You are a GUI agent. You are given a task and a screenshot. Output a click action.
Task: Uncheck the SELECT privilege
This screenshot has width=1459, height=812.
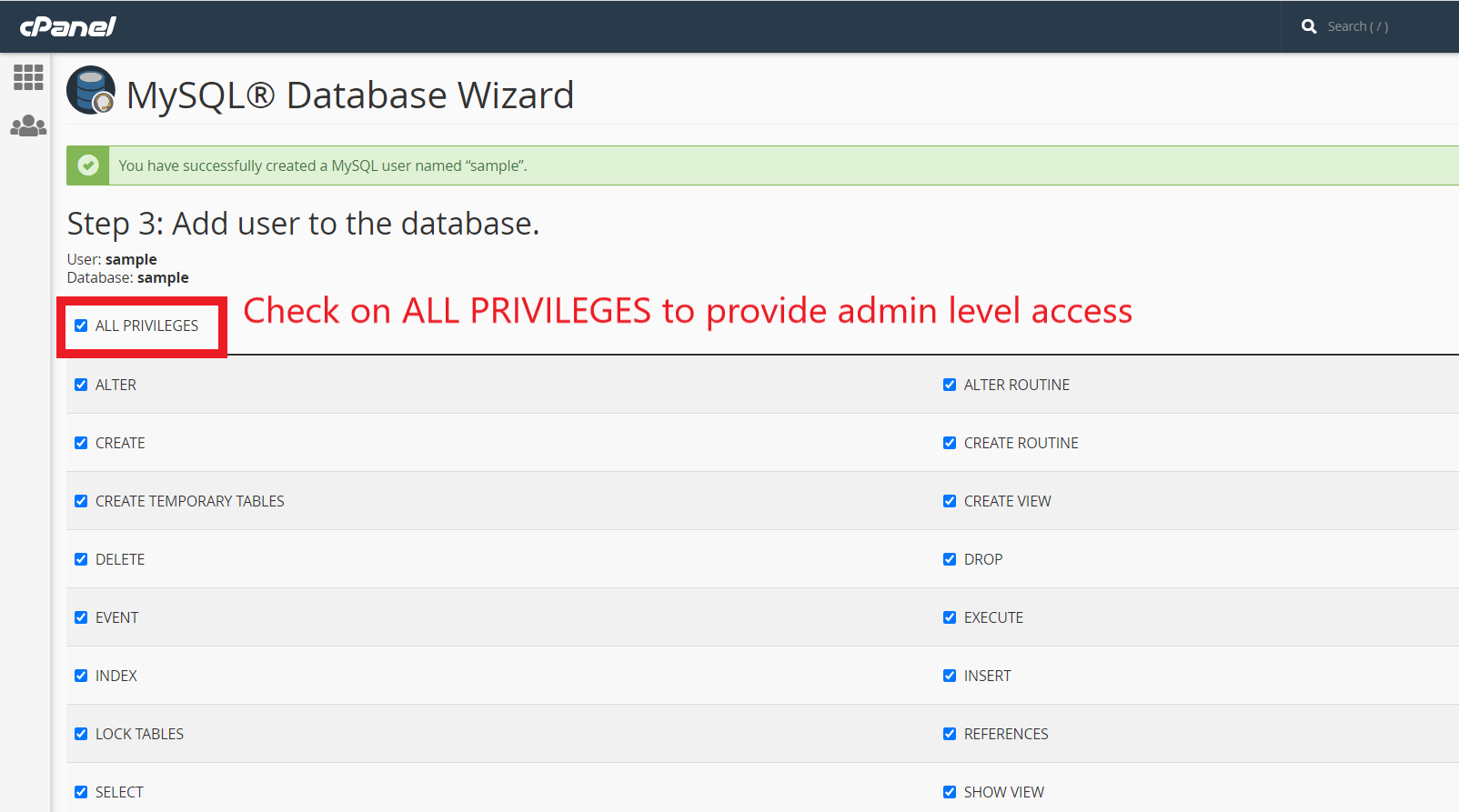tap(81, 792)
